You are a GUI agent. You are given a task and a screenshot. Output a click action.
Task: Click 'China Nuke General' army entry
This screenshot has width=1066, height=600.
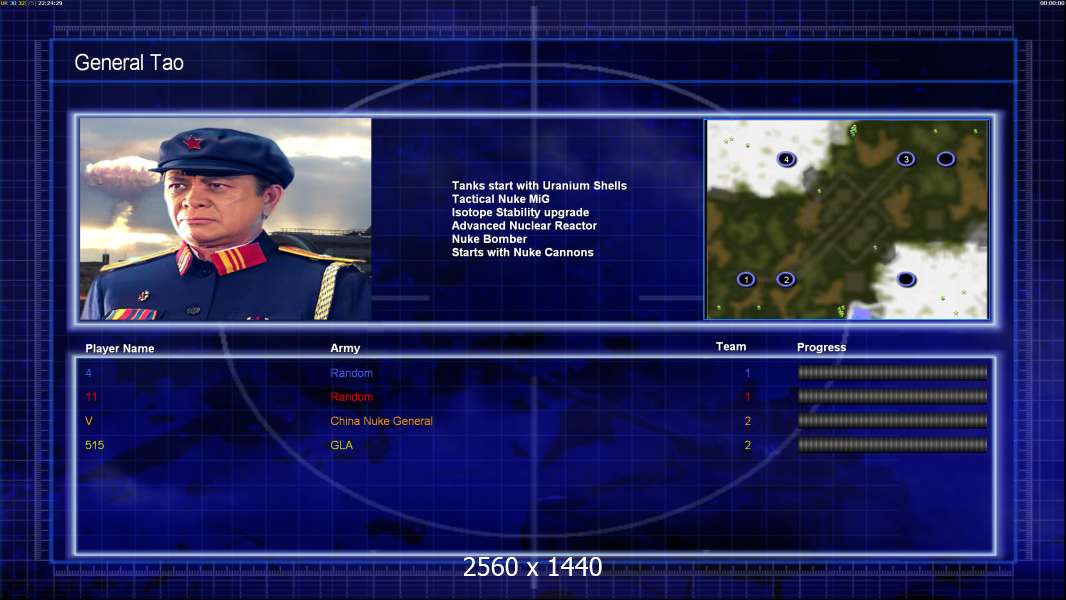pyautogui.click(x=381, y=421)
